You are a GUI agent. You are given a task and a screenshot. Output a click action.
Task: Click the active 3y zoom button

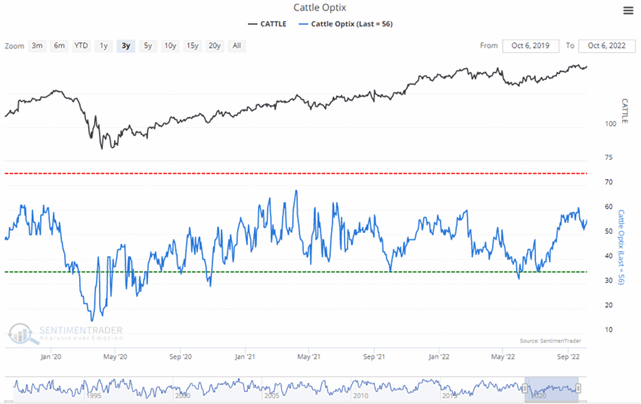click(x=125, y=46)
